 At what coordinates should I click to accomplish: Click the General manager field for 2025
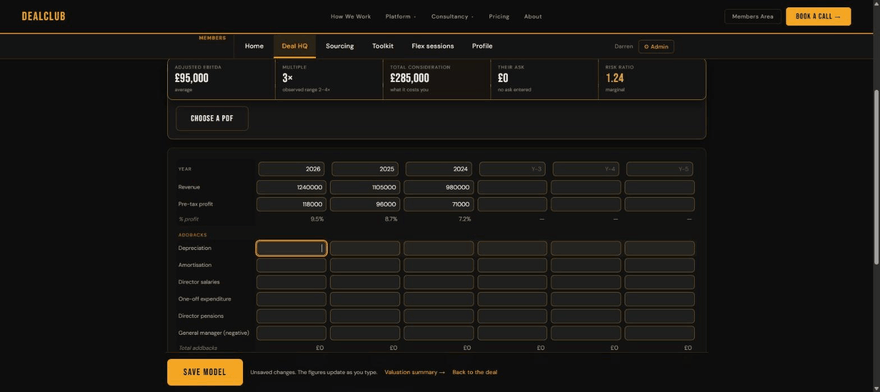(365, 333)
